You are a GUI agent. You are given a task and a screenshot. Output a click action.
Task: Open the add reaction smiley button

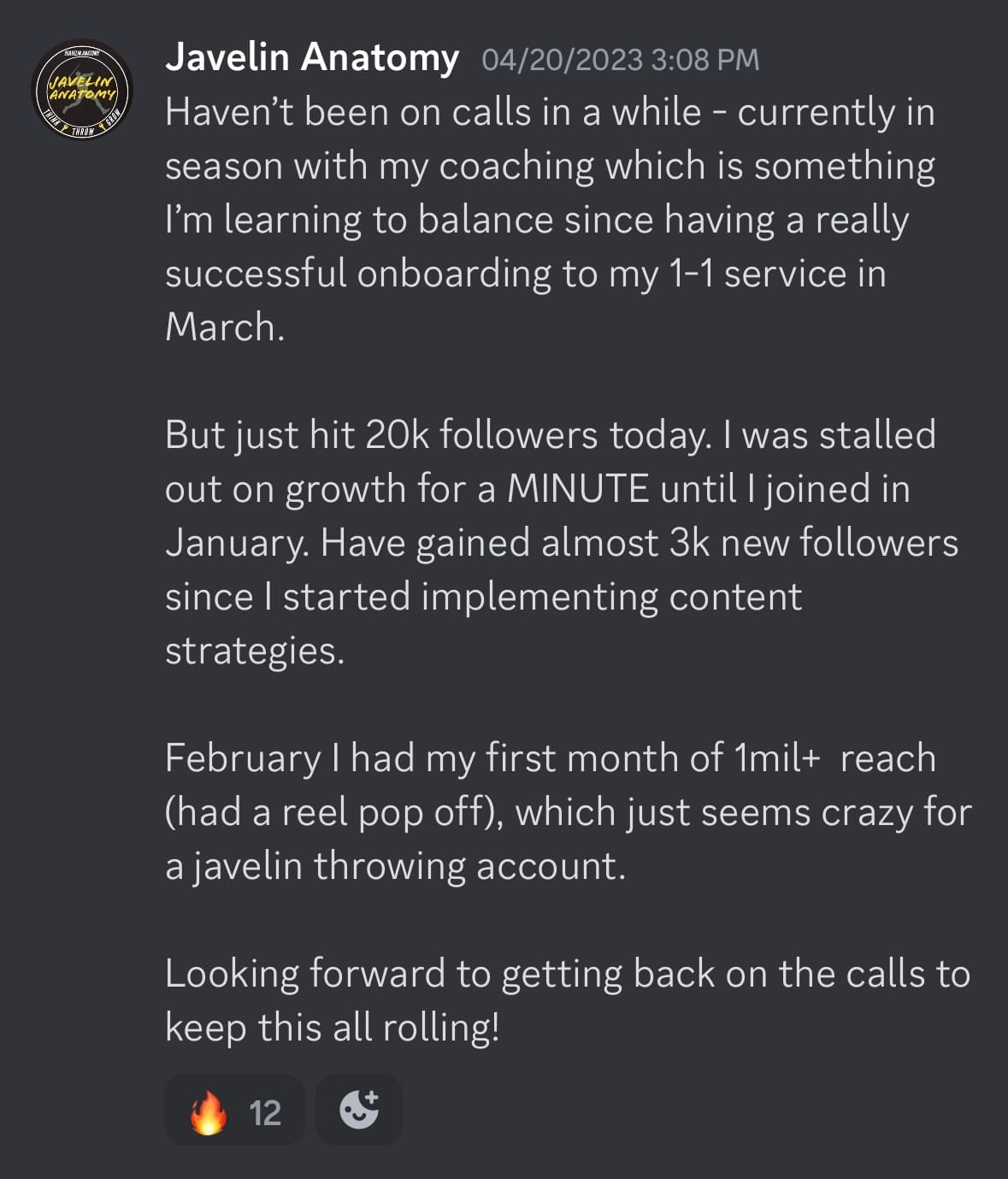click(x=358, y=1110)
